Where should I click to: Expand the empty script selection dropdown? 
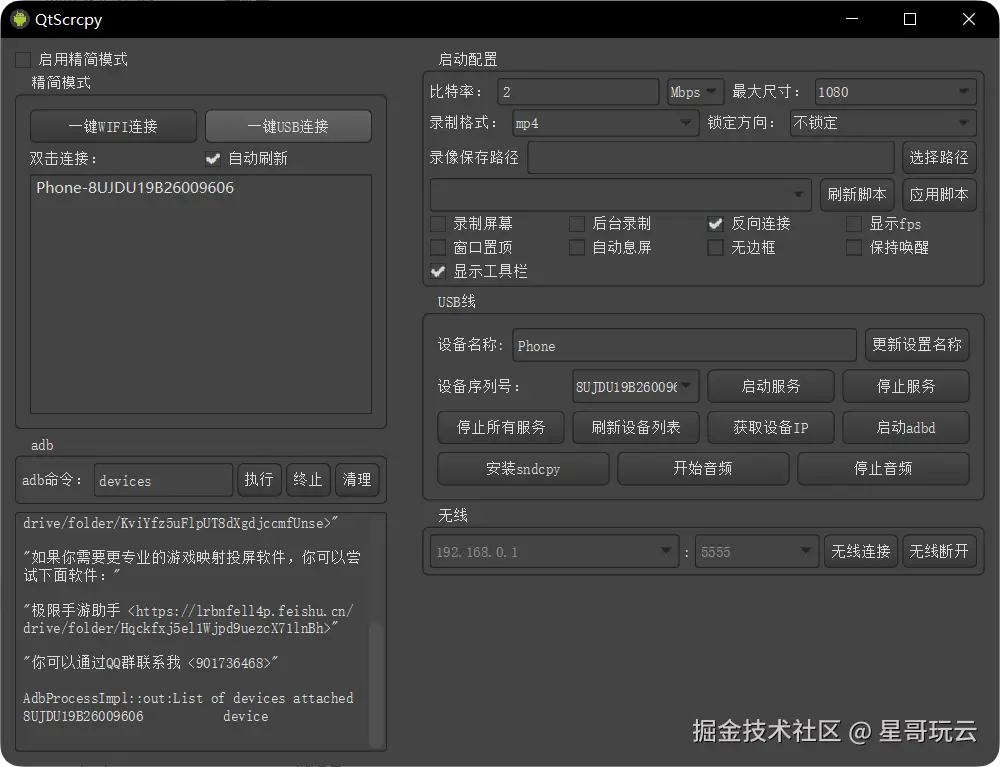(x=621, y=194)
